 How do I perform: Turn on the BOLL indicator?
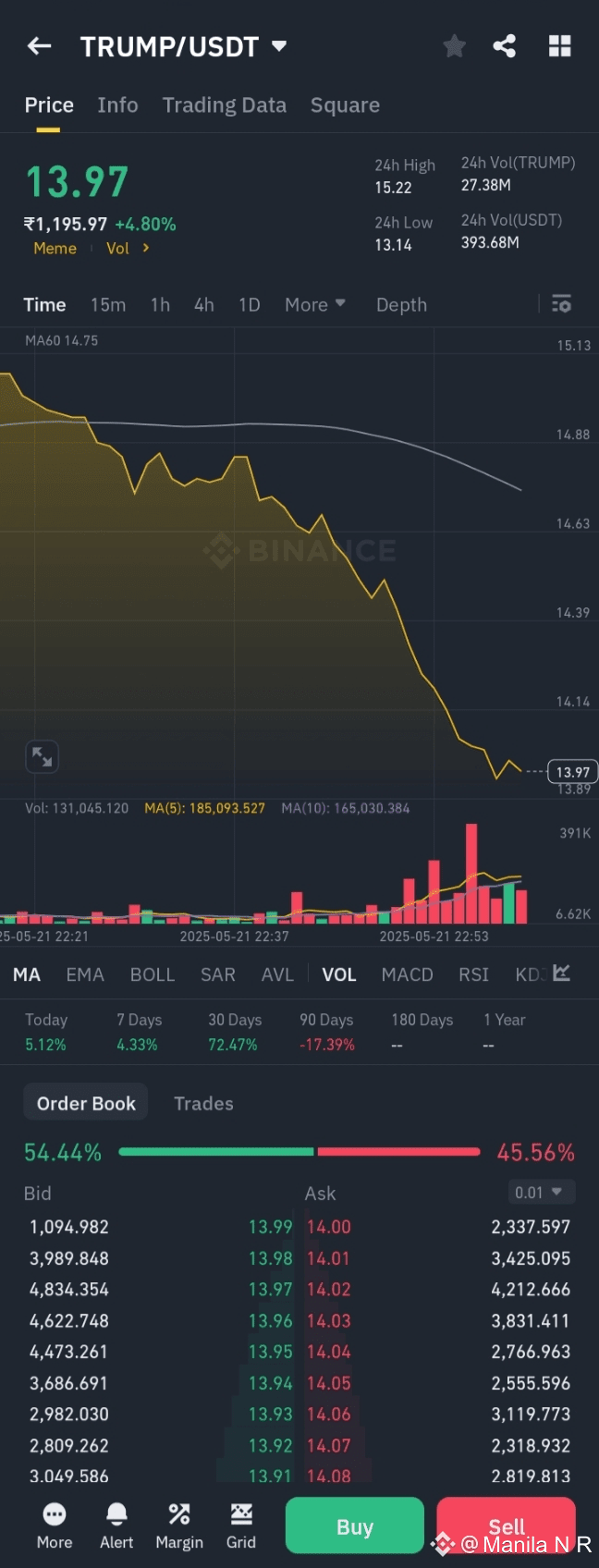point(153,974)
